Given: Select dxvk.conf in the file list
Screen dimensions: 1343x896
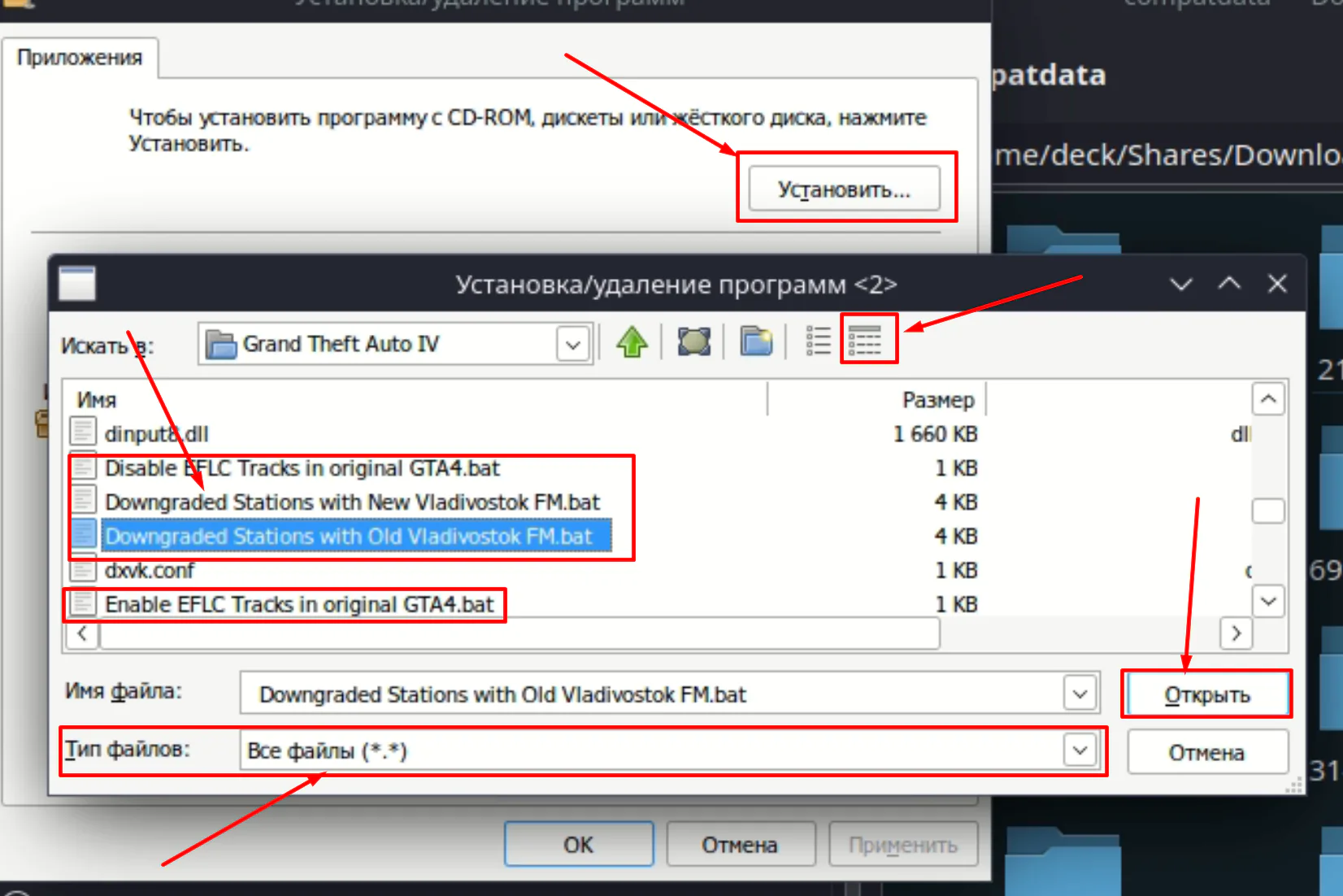Looking at the screenshot, I should click(150, 571).
